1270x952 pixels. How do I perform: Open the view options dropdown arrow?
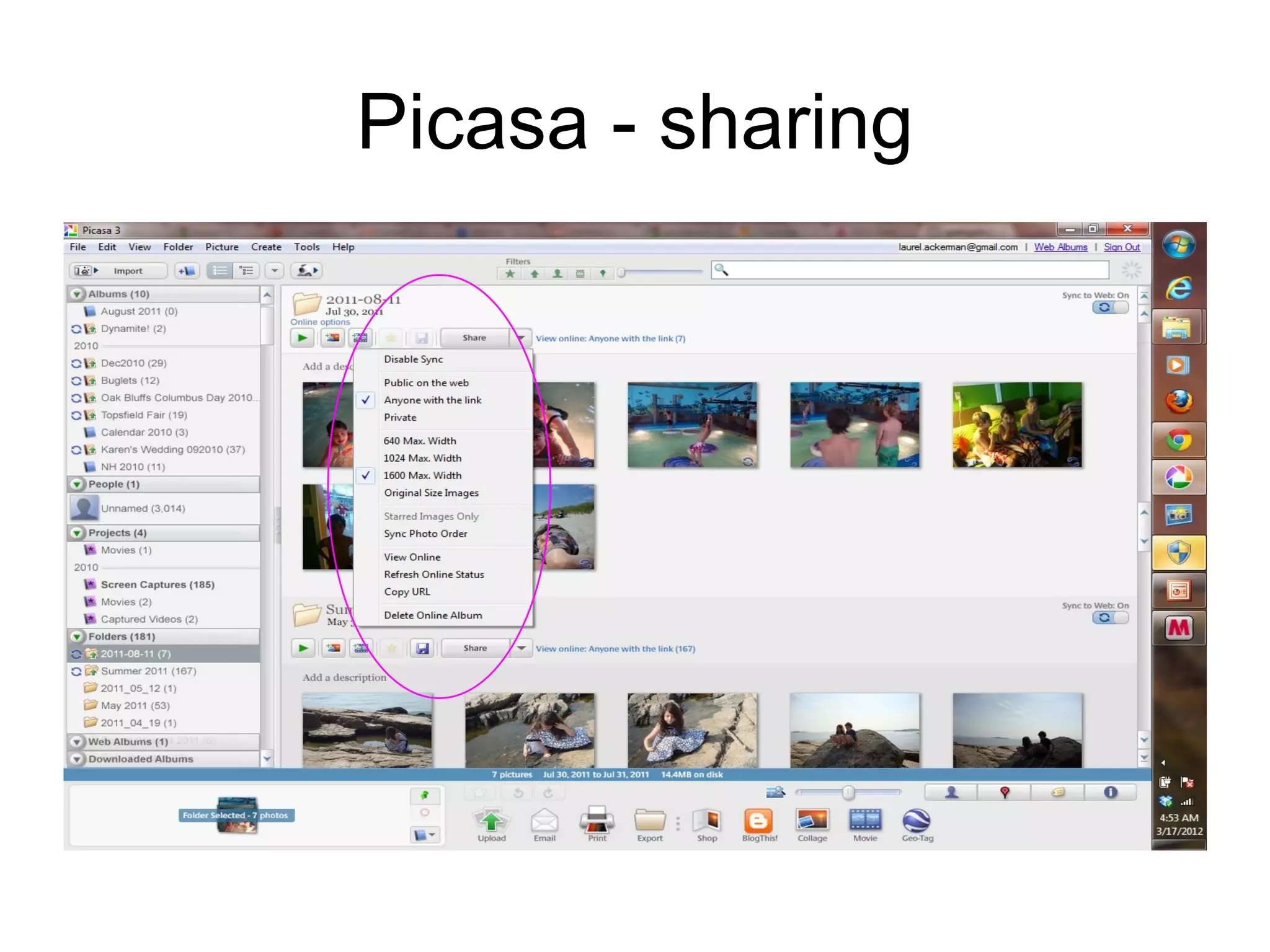click(274, 271)
